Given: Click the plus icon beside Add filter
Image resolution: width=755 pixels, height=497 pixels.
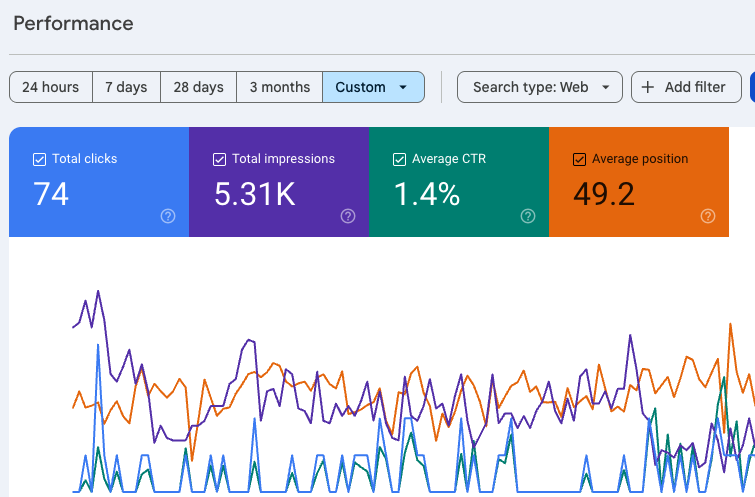Looking at the screenshot, I should (648, 87).
